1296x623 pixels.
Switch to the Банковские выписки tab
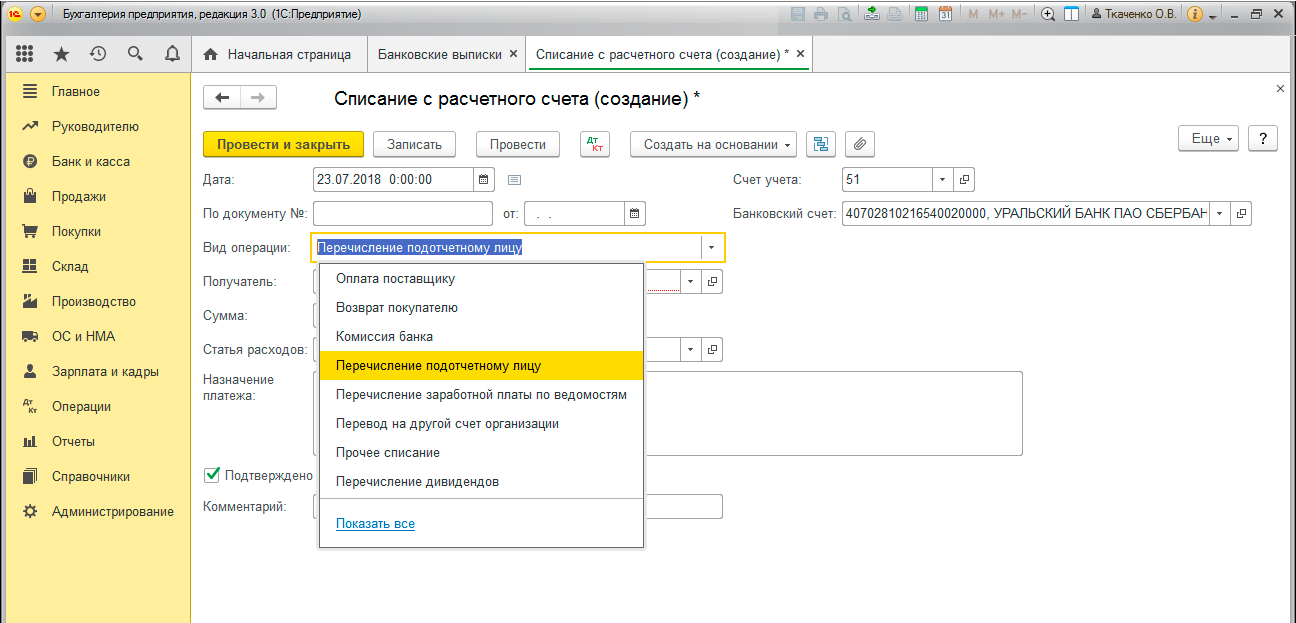coord(439,54)
